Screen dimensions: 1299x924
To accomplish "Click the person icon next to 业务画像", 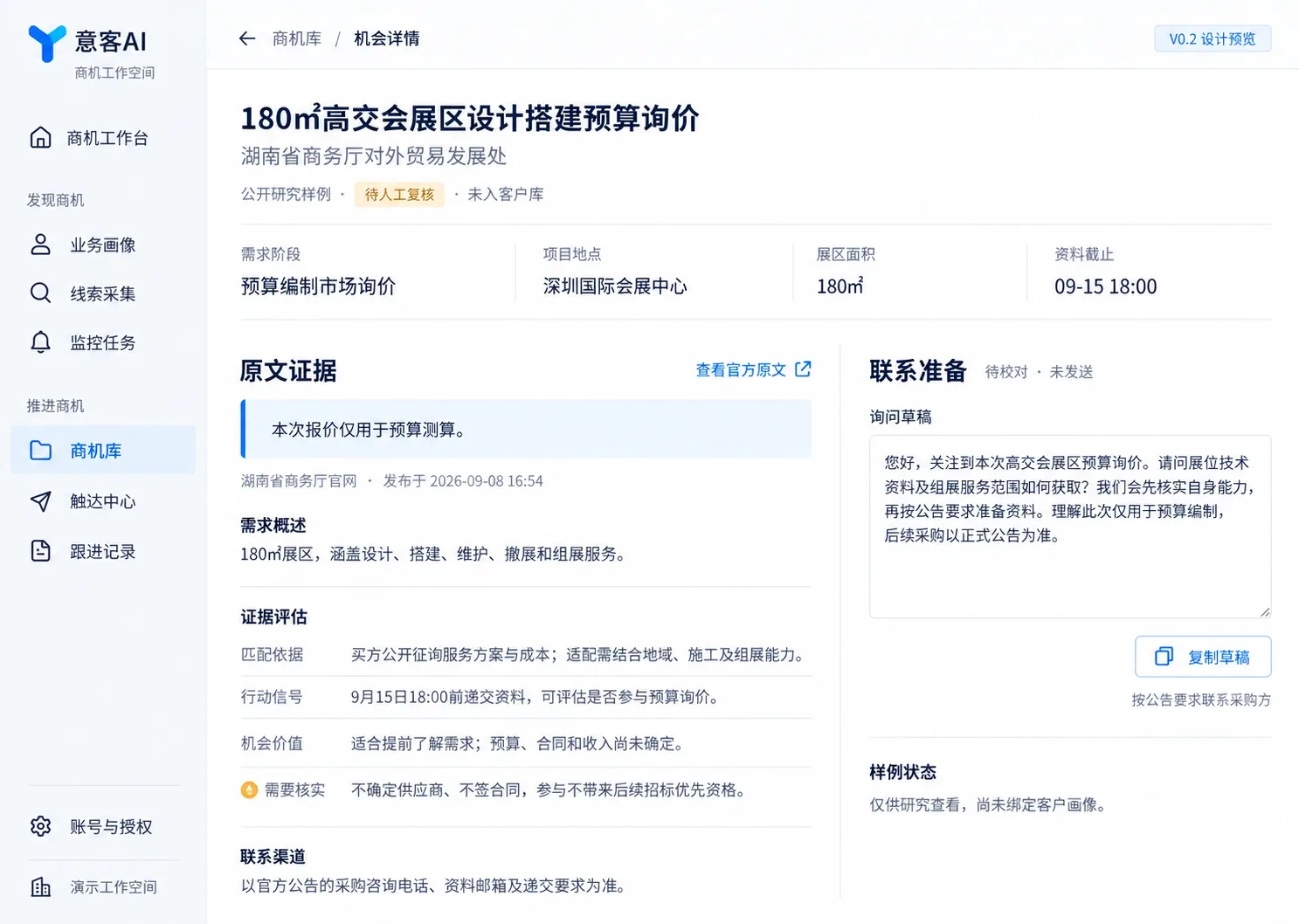I will pyautogui.click(x=40, y=244).
